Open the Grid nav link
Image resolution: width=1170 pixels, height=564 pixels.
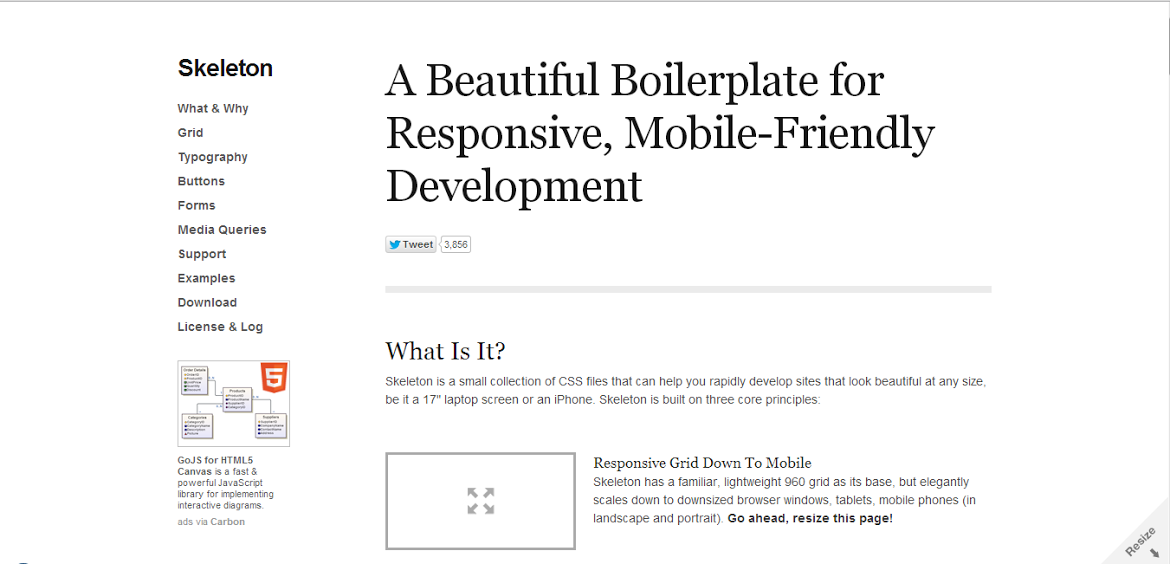190,133
